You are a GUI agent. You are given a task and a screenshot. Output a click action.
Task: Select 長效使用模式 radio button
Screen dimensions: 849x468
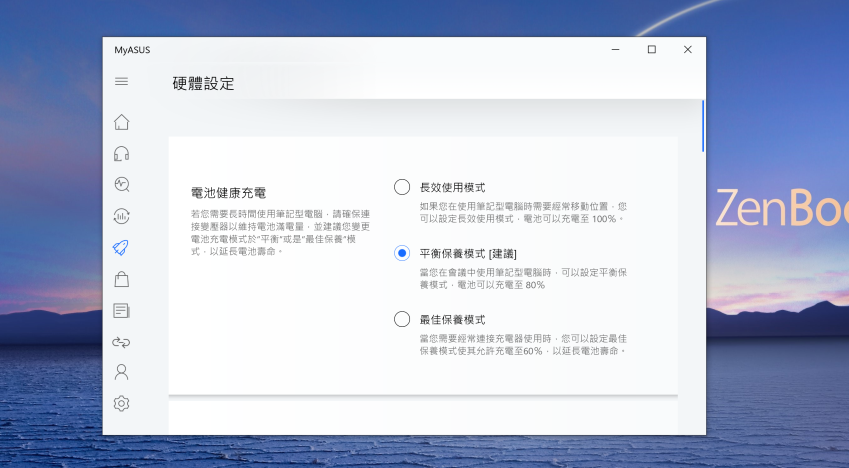[402, 187]
